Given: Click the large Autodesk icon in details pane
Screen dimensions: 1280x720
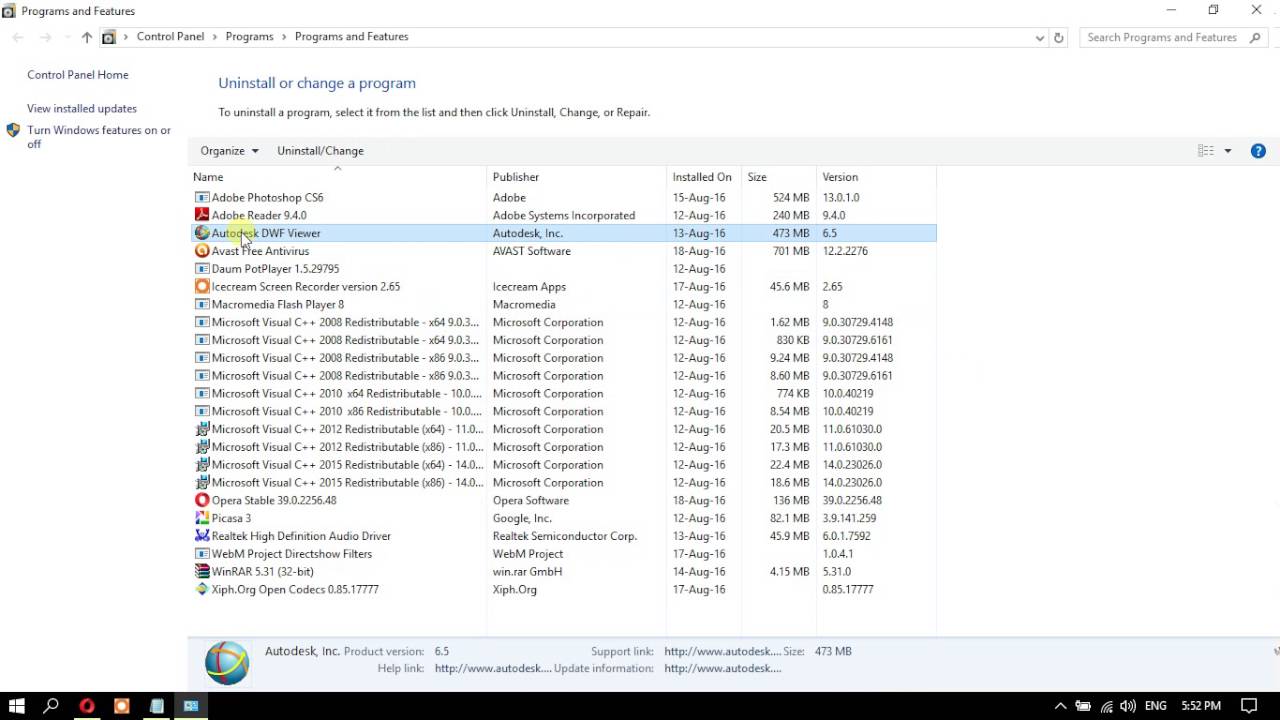Looking at the screenshot, I should tap(227, 662).
